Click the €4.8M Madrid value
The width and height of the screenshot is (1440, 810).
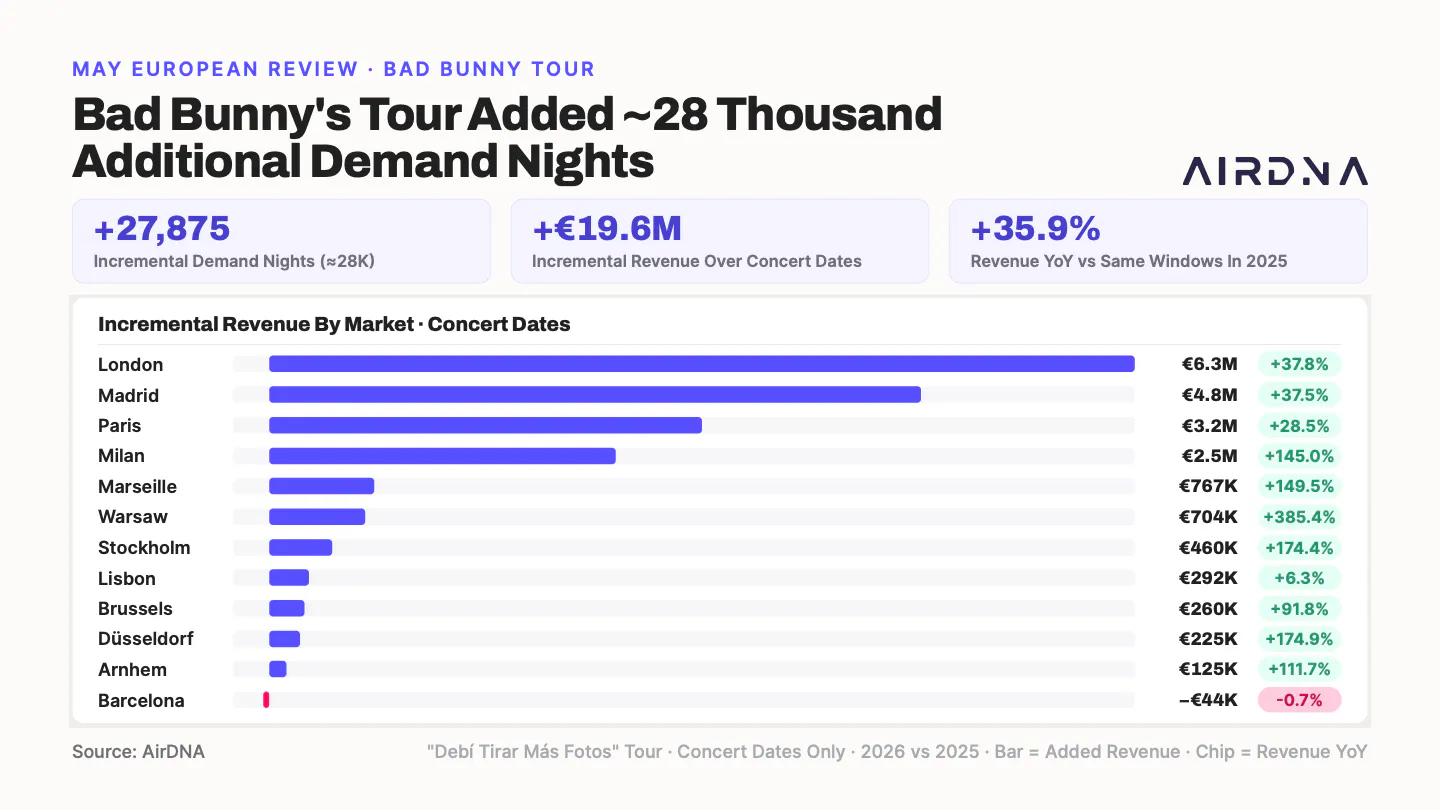tap(1209, 395)
